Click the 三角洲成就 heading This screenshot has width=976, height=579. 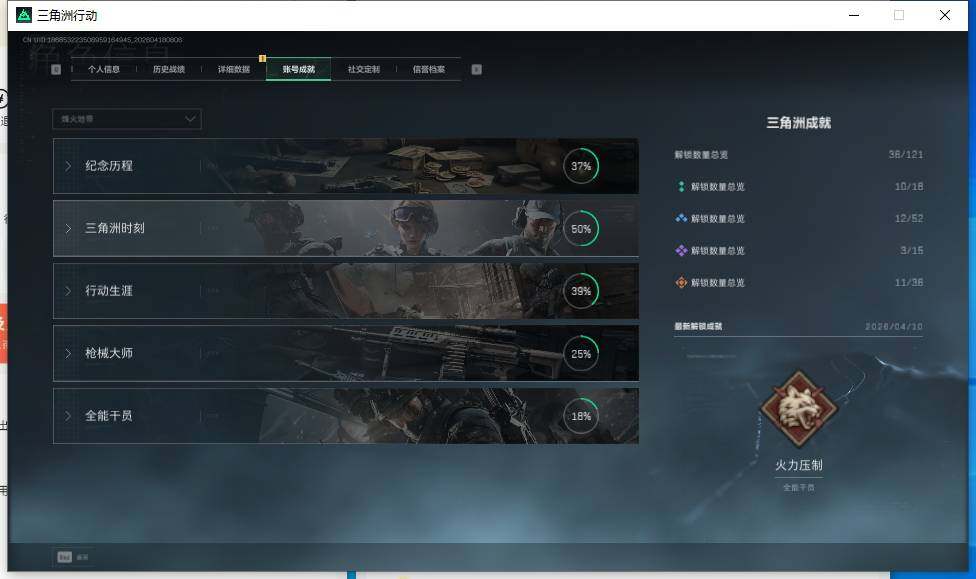(799, 123)
